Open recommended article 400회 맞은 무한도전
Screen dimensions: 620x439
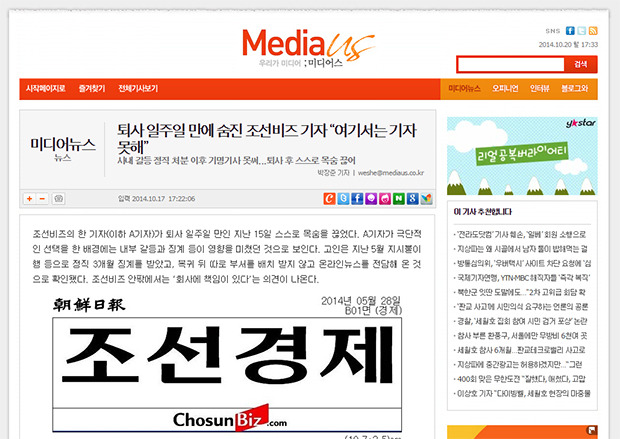[x=522, y=379]
